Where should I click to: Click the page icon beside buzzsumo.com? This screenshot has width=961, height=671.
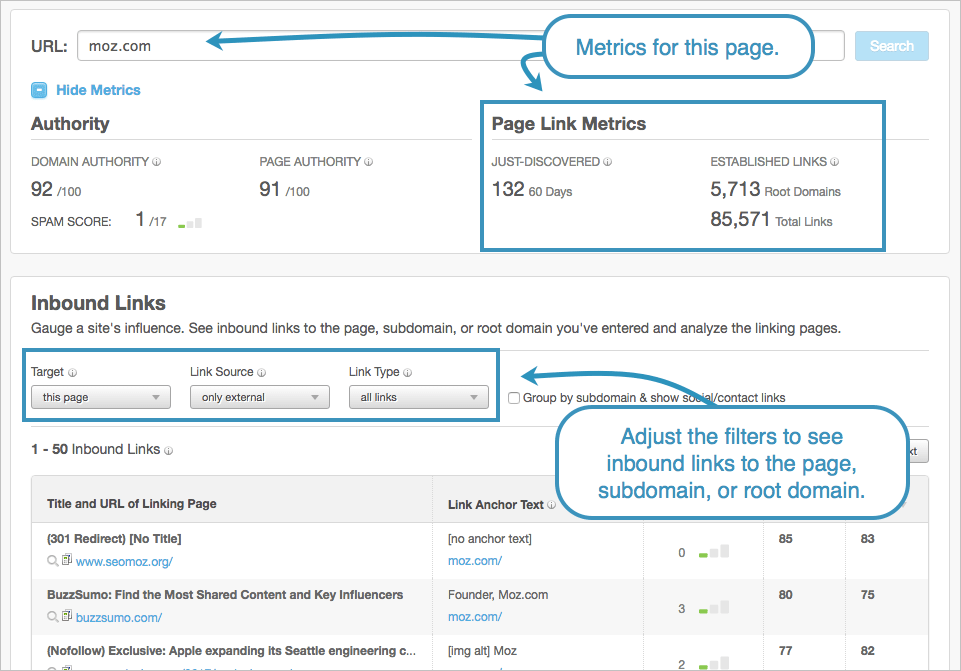67,617
